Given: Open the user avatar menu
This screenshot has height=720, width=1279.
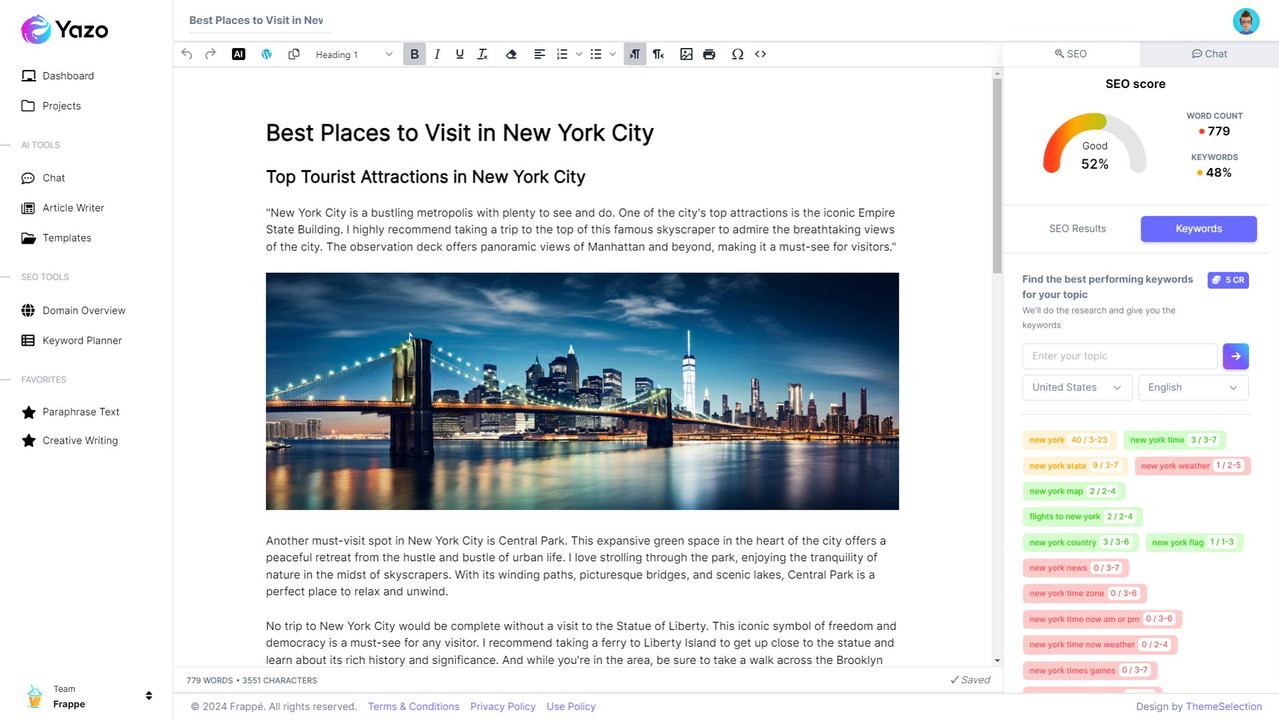Looking at the screenshot, I should [1246, 20].
